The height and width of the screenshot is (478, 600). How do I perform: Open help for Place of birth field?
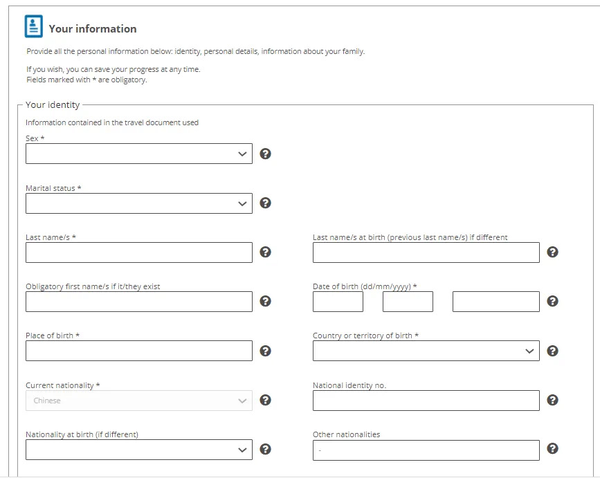click(265, 351)
